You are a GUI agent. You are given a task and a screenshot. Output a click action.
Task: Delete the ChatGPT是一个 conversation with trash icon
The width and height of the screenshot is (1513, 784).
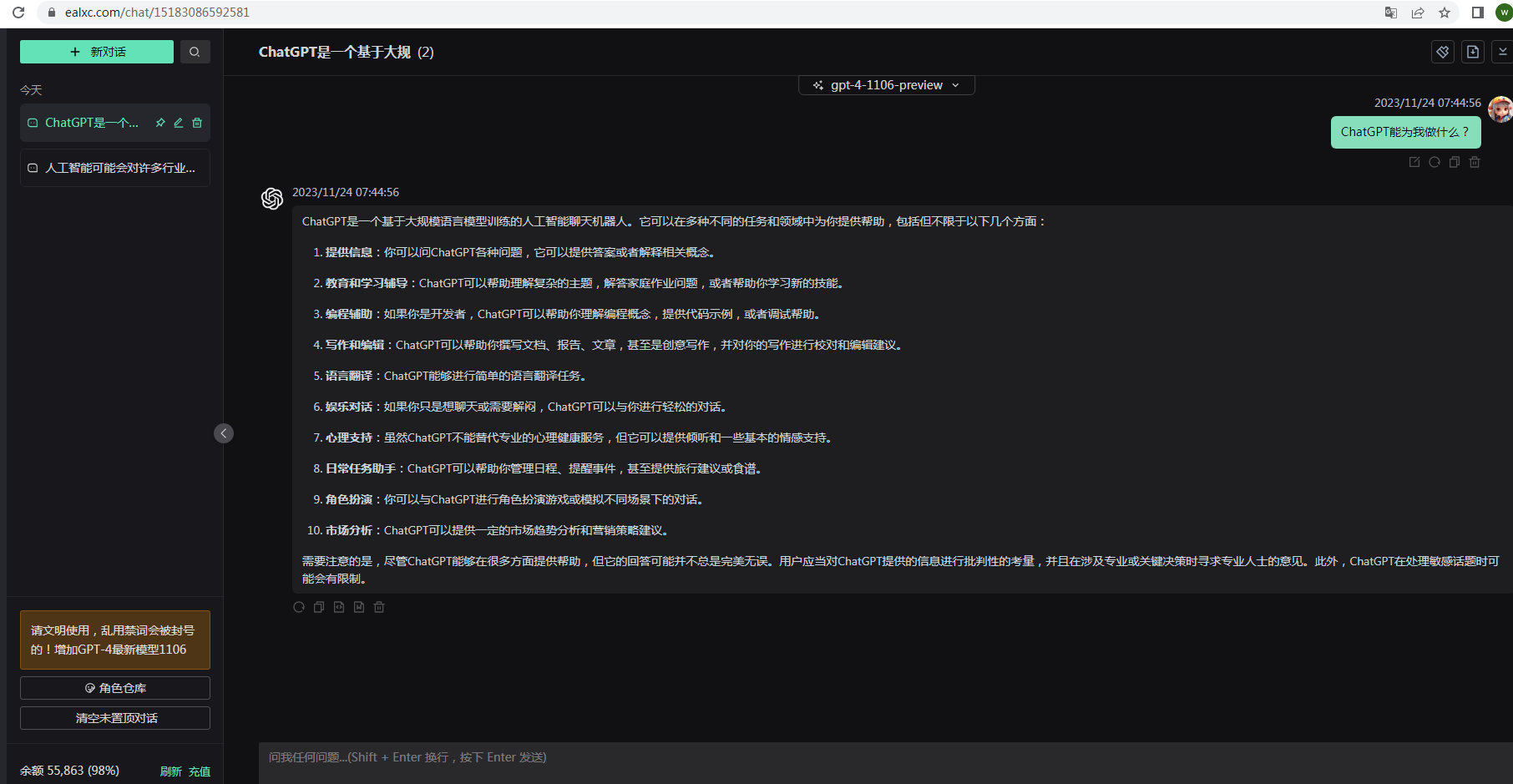pyautogui.click(x=197, y=123)
